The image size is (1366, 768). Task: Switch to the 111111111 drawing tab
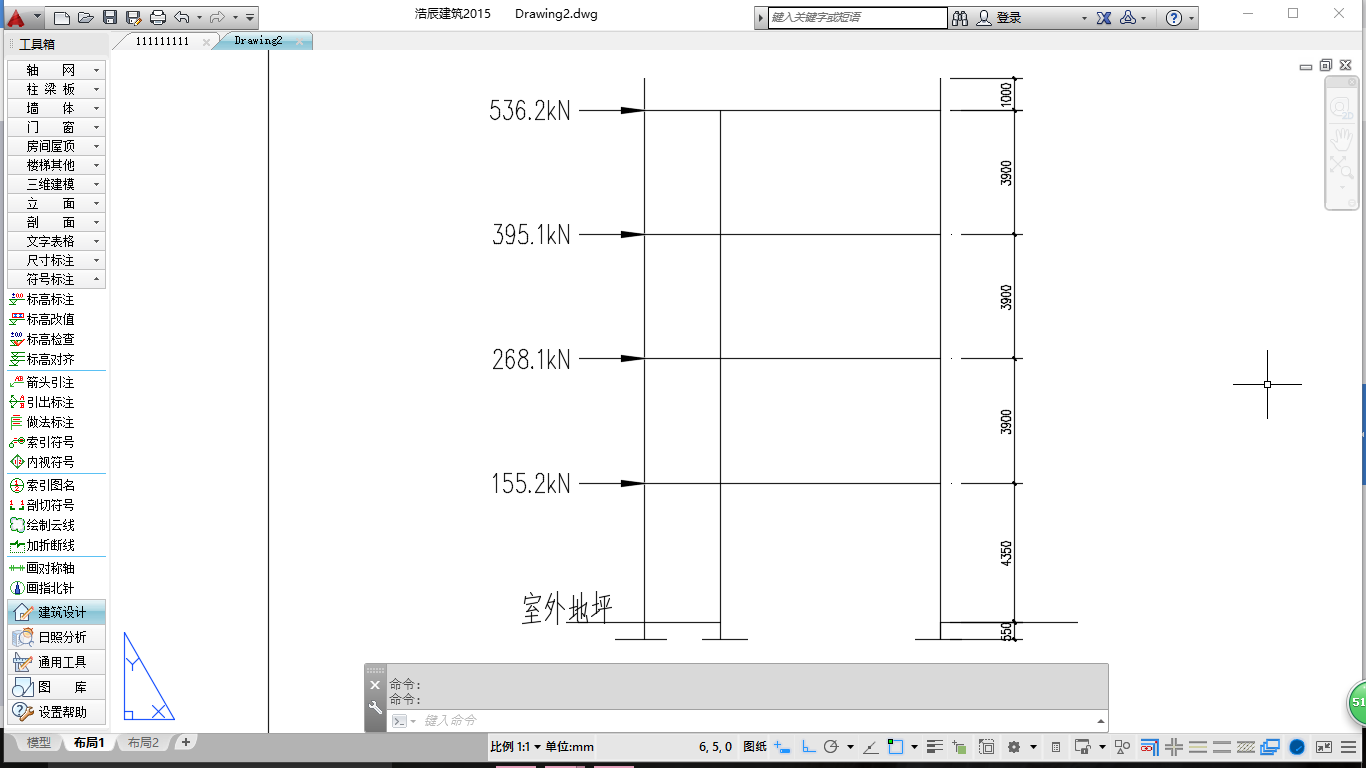[x=162, y=41]
